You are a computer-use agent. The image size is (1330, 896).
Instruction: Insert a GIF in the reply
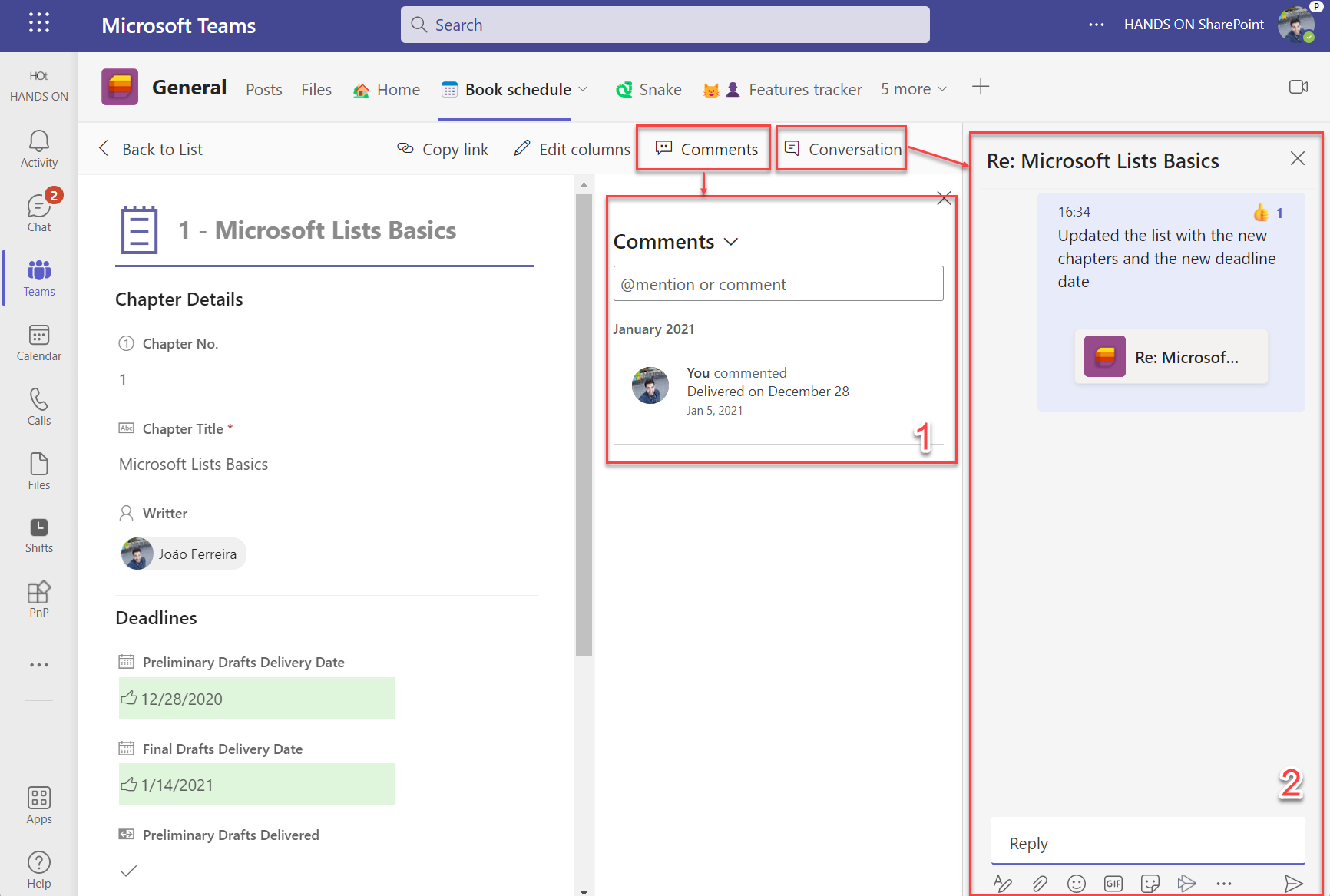[x=1113, y=884]
